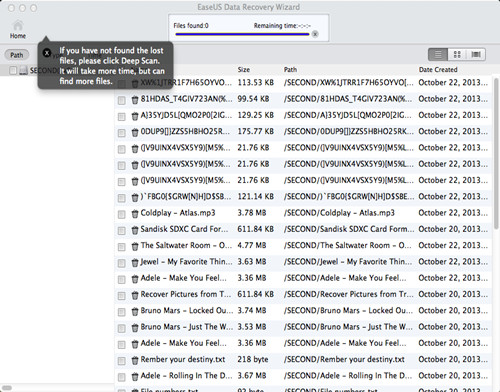Click trash icon of Coldplay - Atlas.mp3
Image resolution: width=500 pixels, height=392 pixels.
135,214
